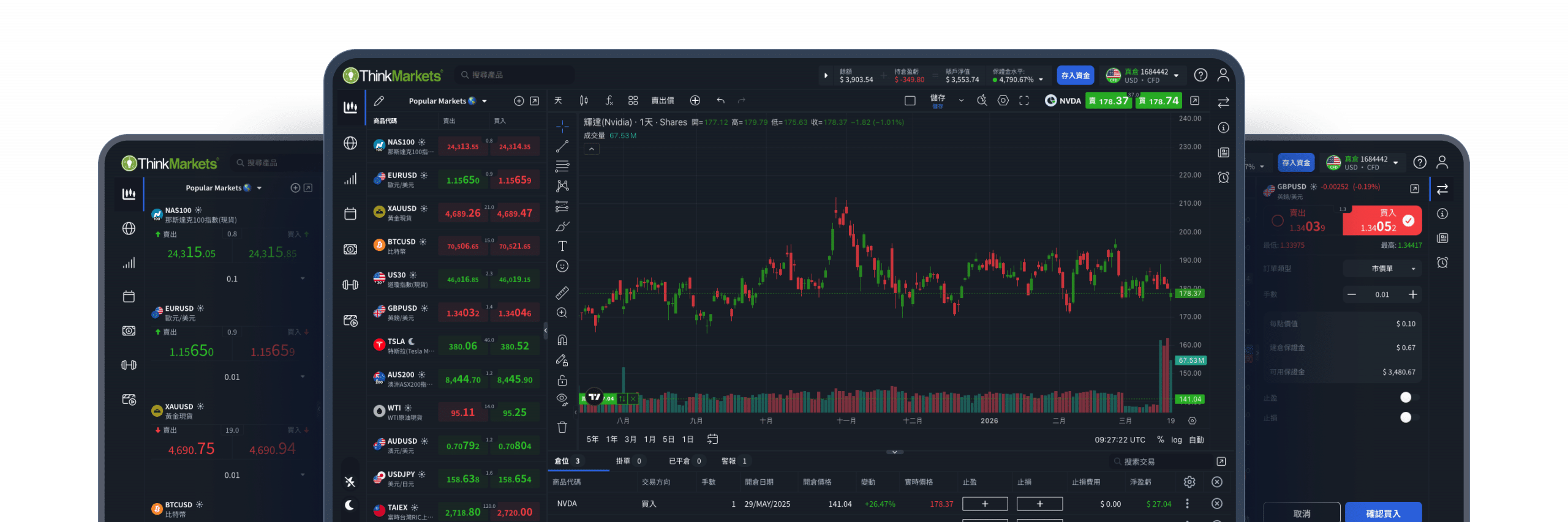Select the brush drawing tool

pos(562,226)
